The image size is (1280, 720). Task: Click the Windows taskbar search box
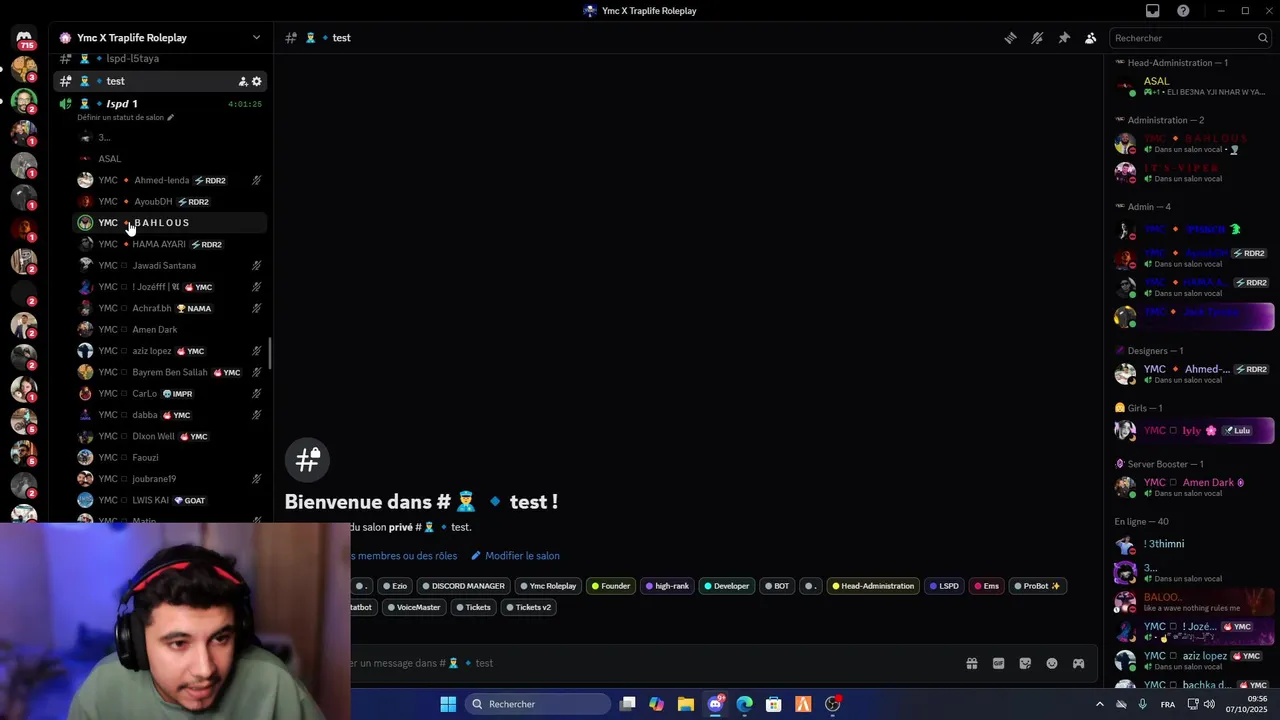[538, 704]
